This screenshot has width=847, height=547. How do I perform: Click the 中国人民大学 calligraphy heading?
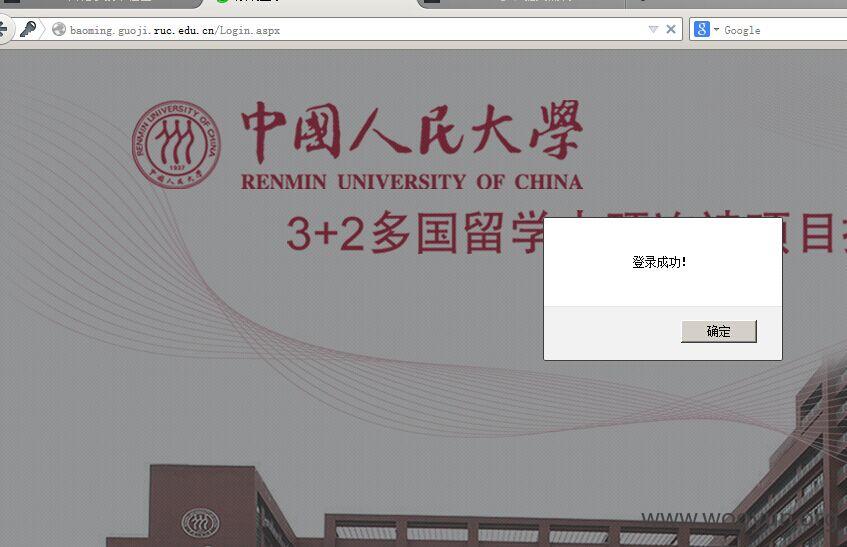(412, 131)
